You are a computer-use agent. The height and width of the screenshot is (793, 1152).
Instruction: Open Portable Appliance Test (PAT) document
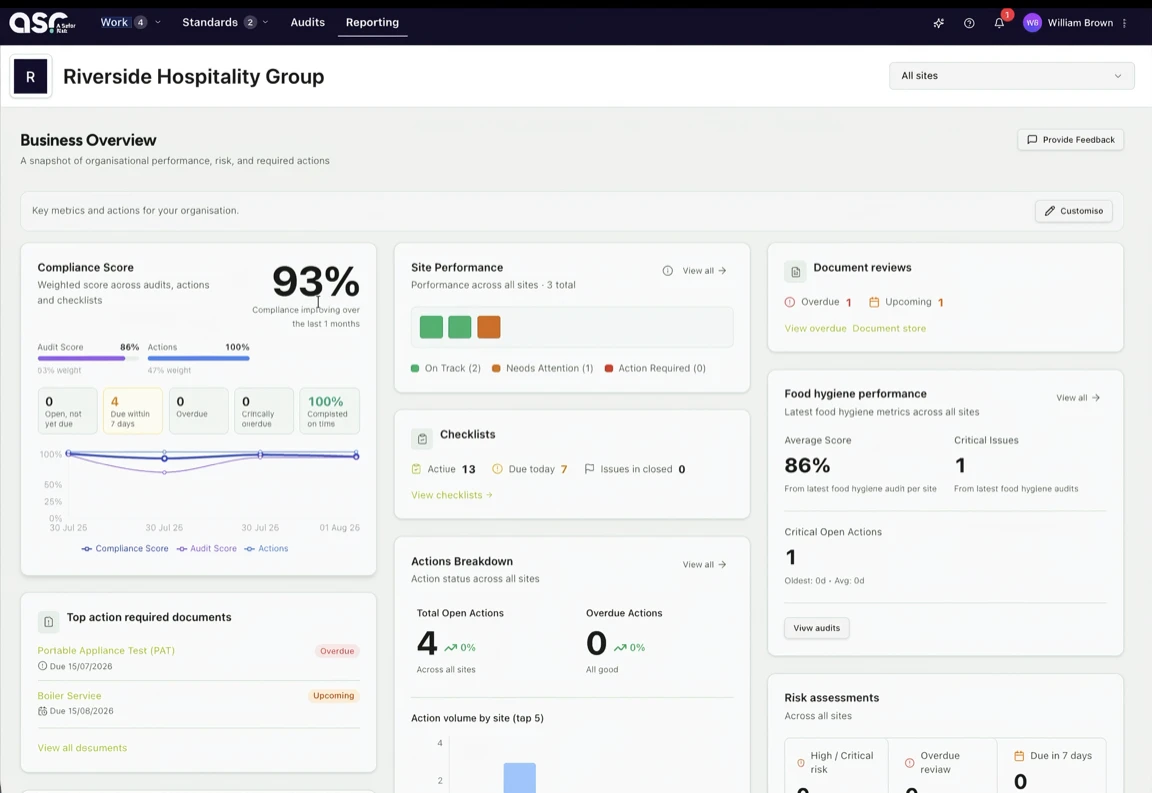pos(106,650)
